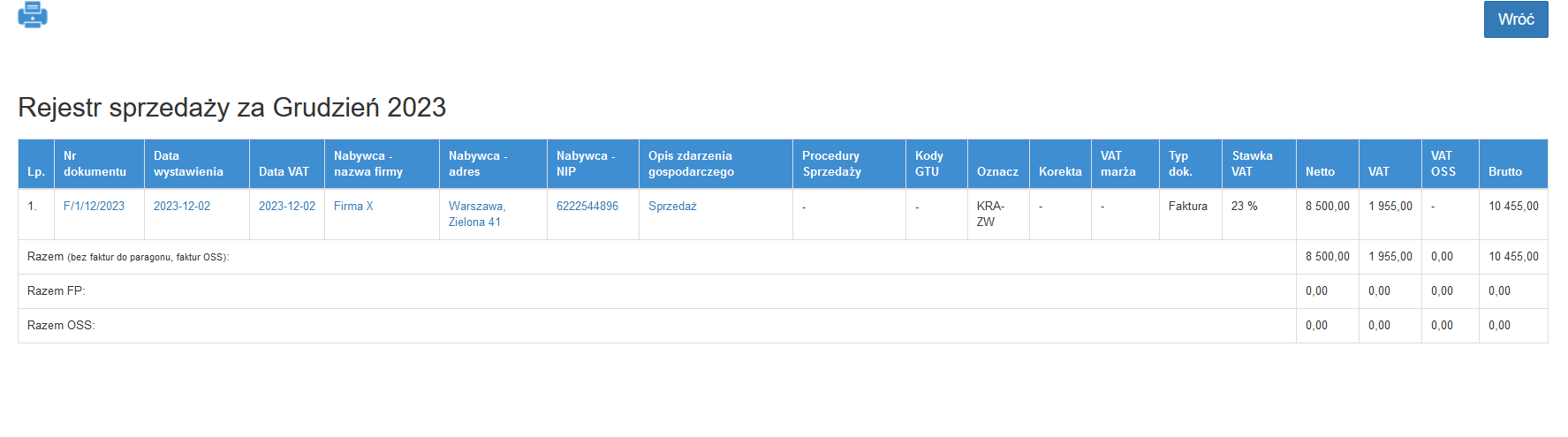Click the page title Rejestr sprzedaży
This screenshot has width=1568, height=437.
point(231,108)
